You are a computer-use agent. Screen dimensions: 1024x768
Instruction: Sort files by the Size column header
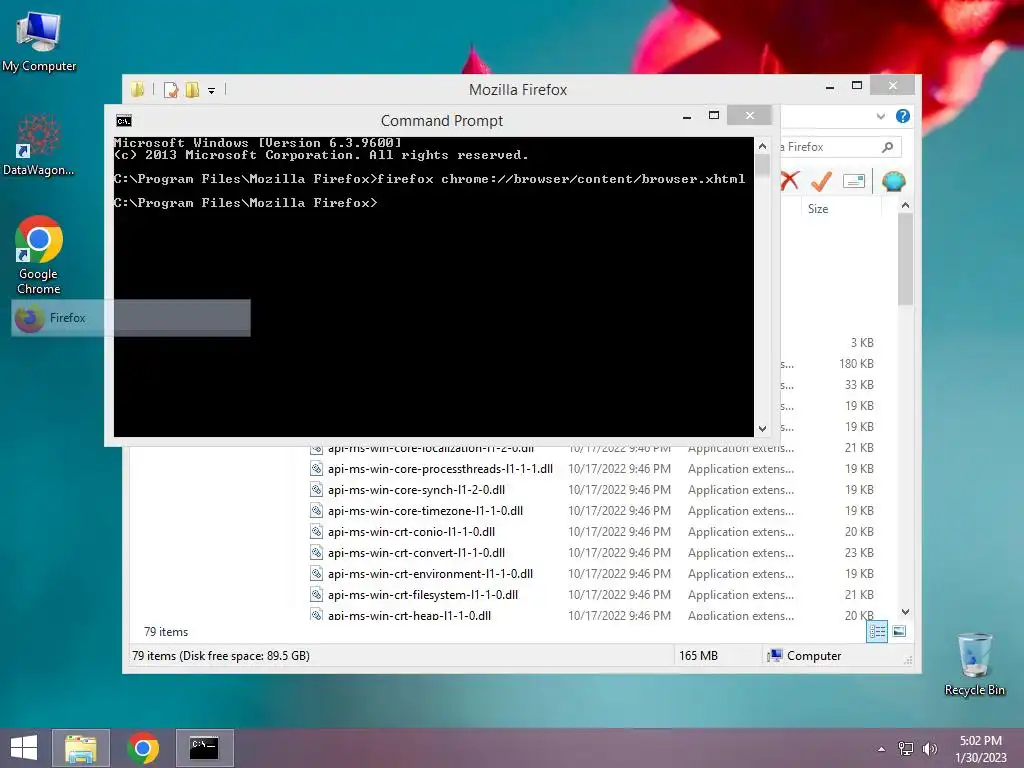coord(841,209)
